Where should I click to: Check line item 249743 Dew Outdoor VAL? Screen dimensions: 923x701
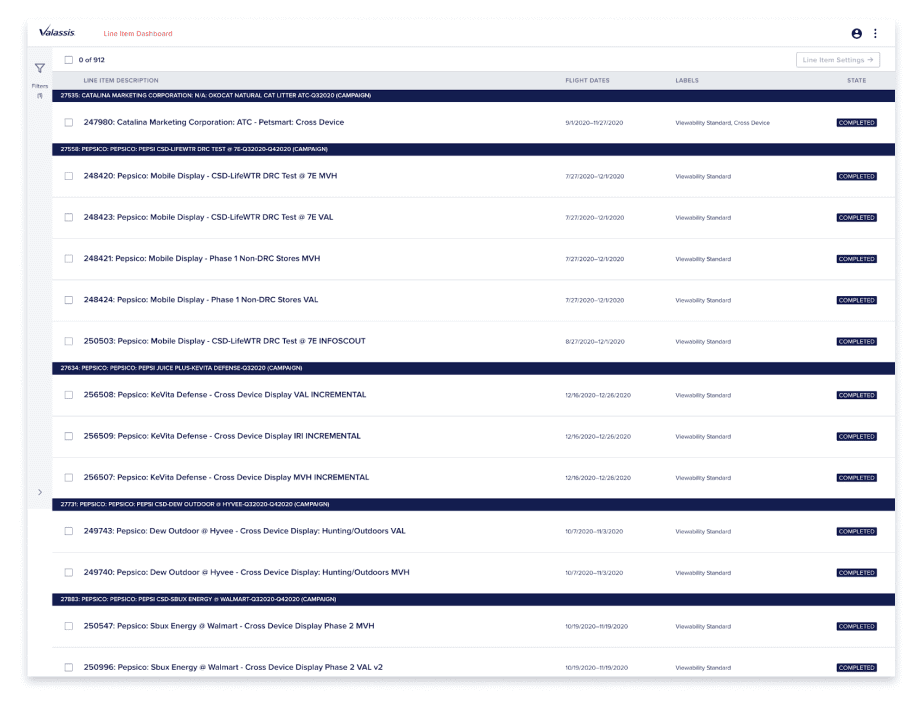69,531
